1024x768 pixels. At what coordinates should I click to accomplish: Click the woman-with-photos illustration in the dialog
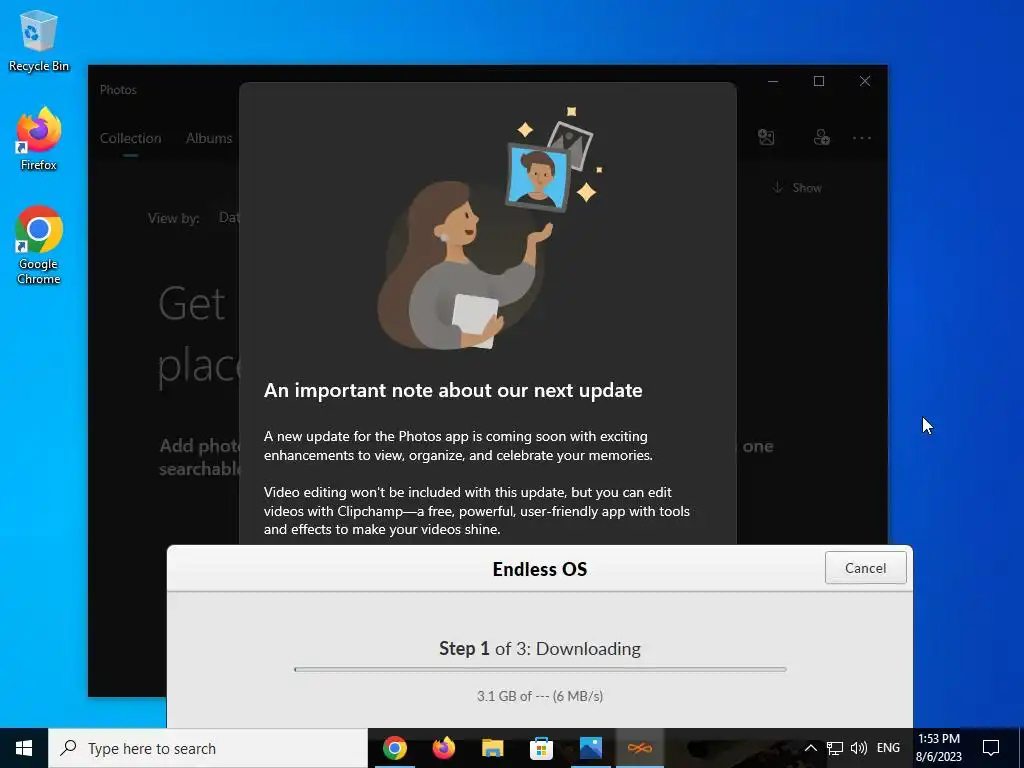(x=490, y=229)
